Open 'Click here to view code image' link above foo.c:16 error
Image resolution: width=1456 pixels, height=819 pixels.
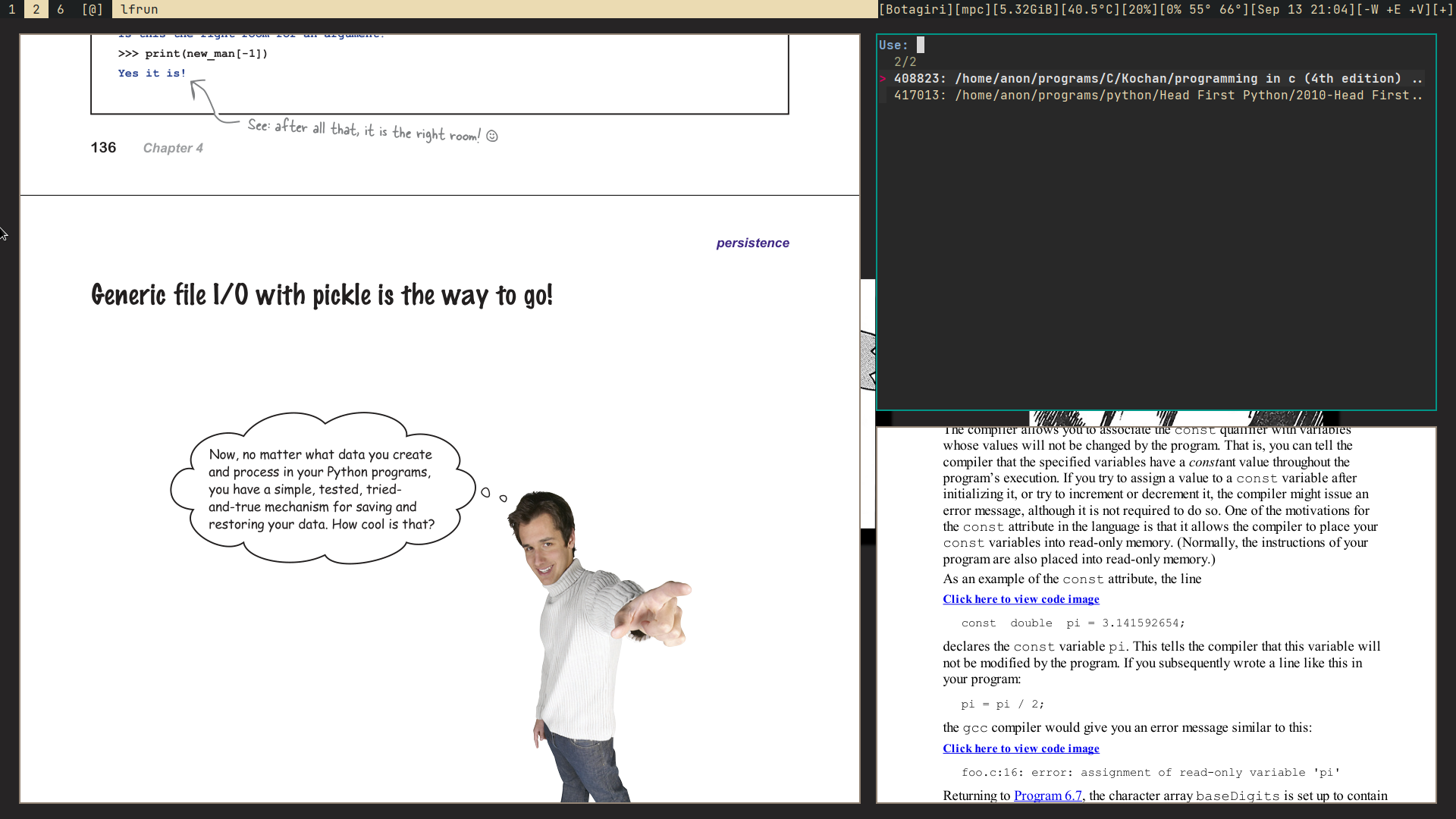point(1021,748)
